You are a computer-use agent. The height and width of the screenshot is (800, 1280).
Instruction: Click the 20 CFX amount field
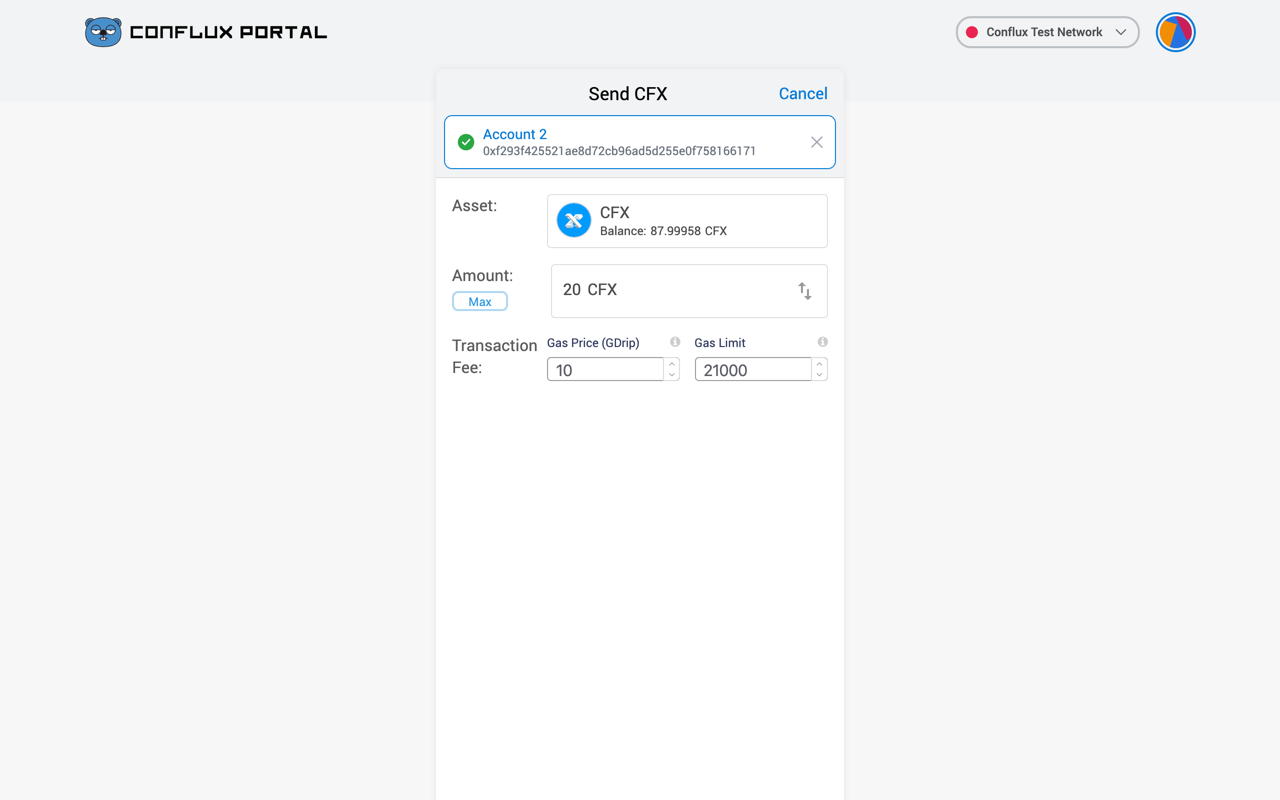(x=689, y=291)
